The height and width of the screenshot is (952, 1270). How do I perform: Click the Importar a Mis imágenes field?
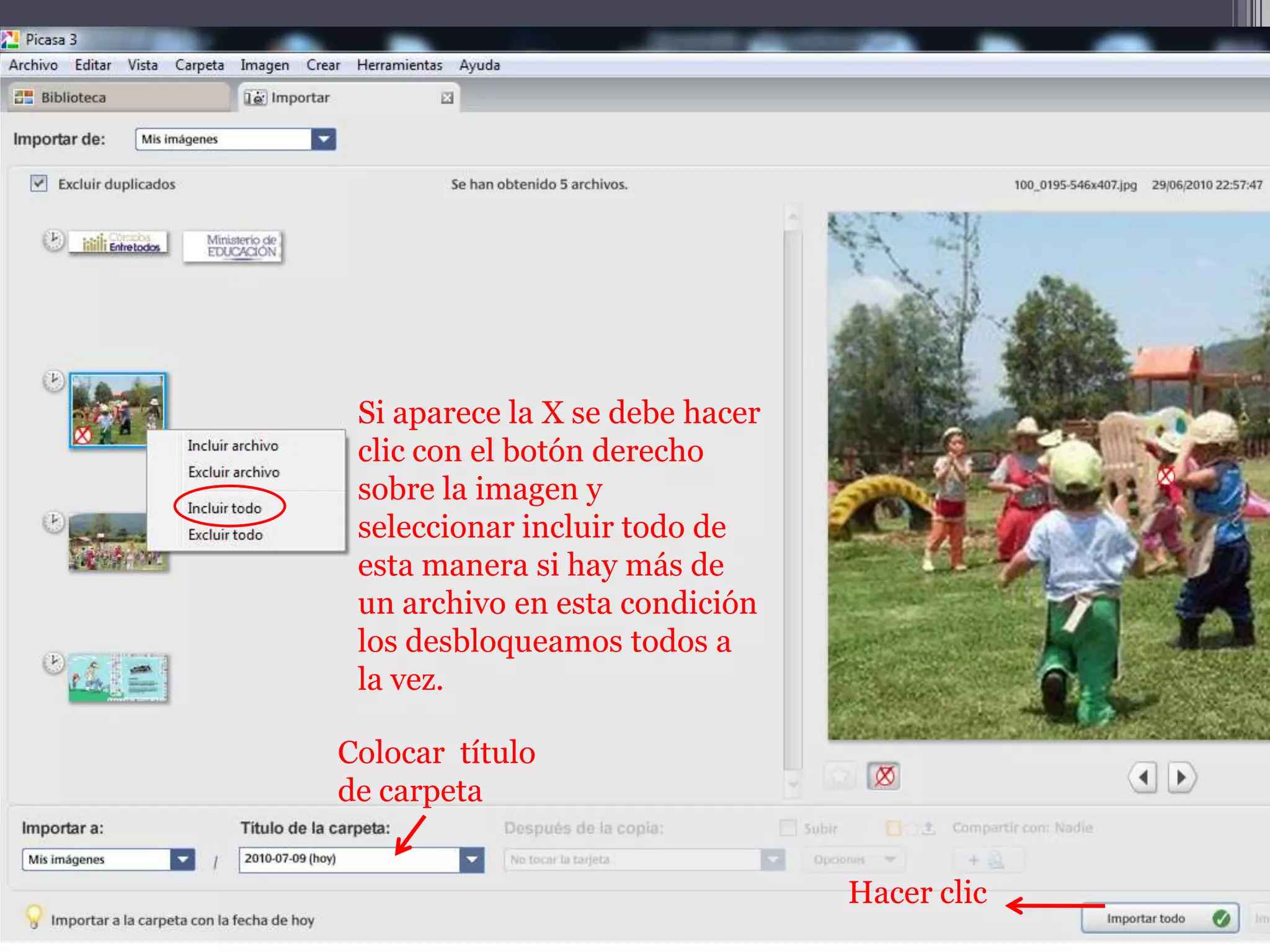coord(97,860)
